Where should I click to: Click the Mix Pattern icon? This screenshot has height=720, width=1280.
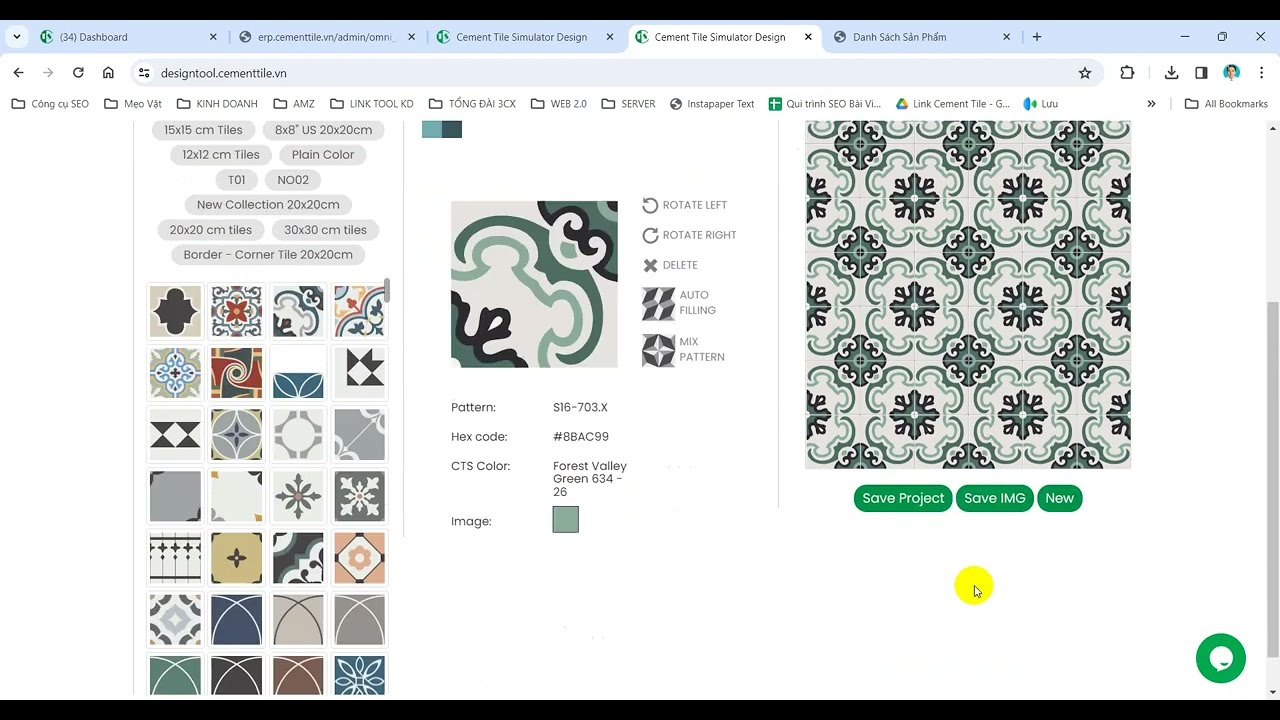(658, 350)
